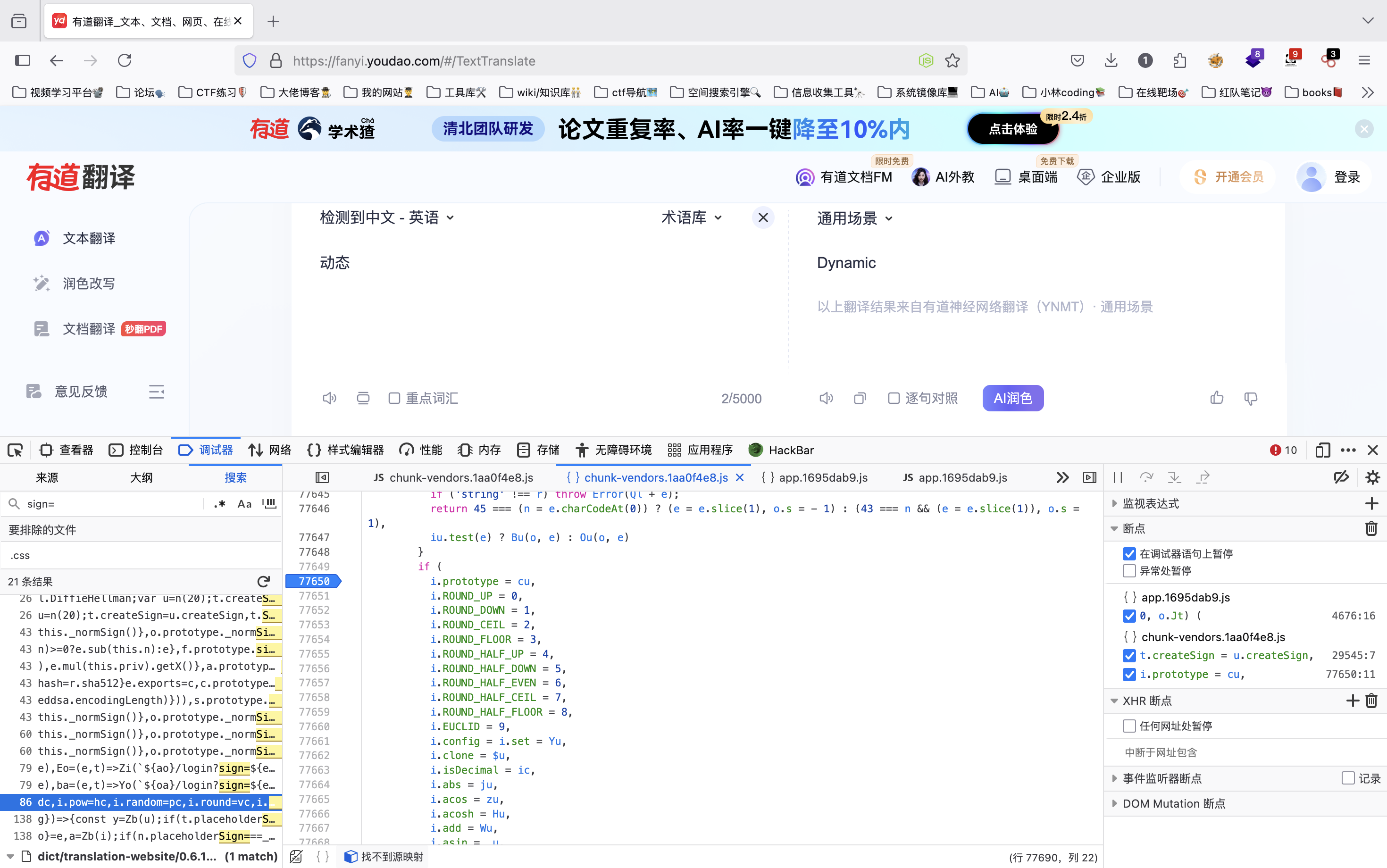Image resolution: width=1387 pixels, height=868 pixels.
Task: Select the element picker icon in DevTools
Action: [15, 450]
